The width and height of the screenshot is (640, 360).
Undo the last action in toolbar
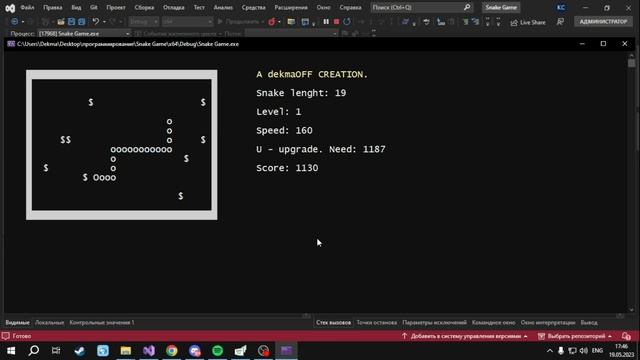96,22
